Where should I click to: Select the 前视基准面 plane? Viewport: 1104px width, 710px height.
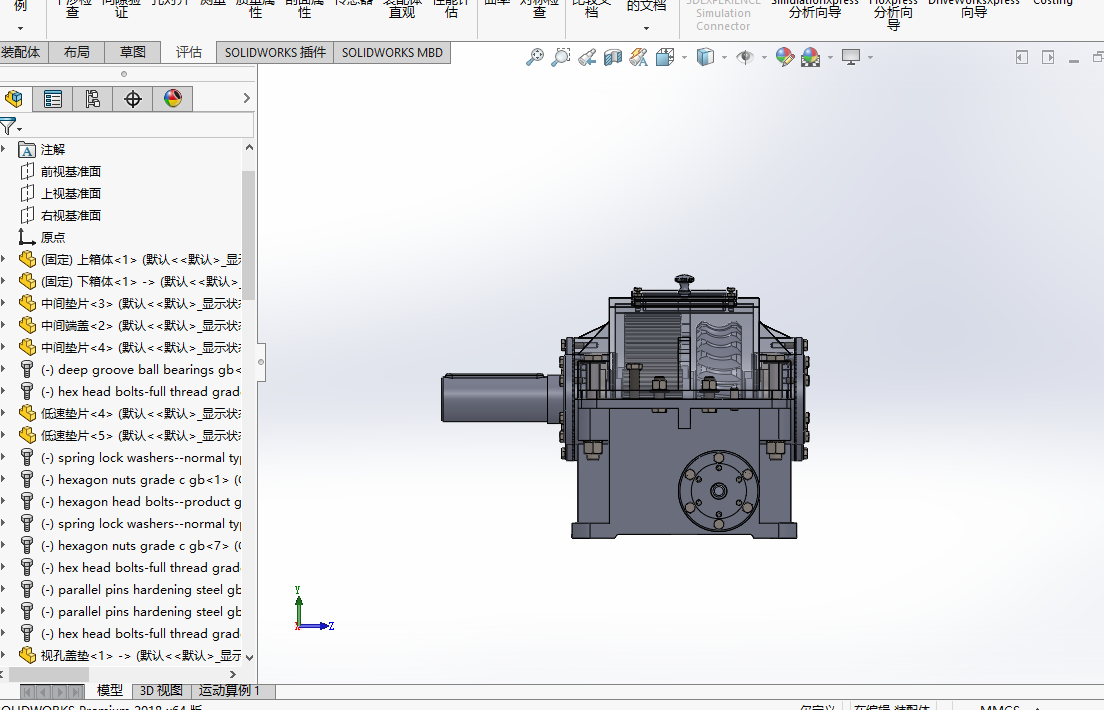coord(61,171)
